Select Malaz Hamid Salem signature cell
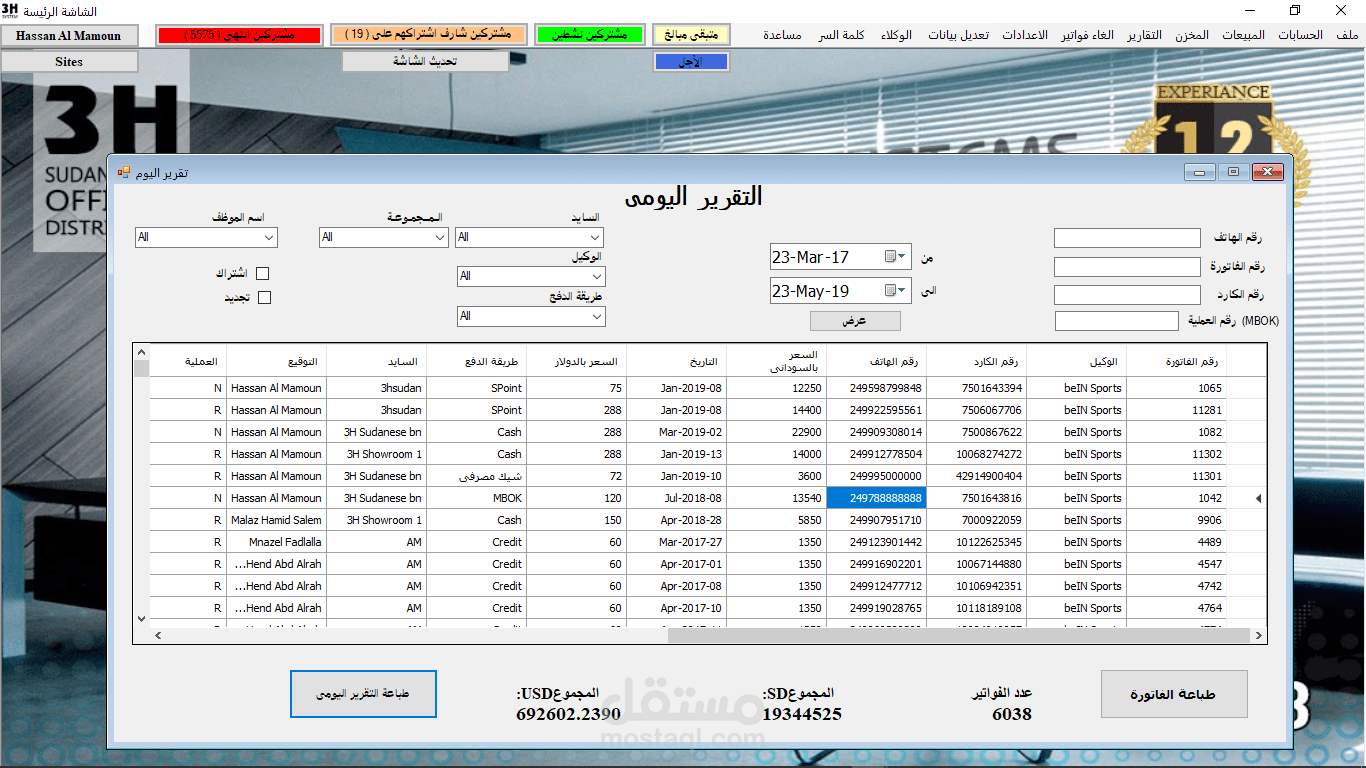 pyautogui.click(x=276, y=520)
